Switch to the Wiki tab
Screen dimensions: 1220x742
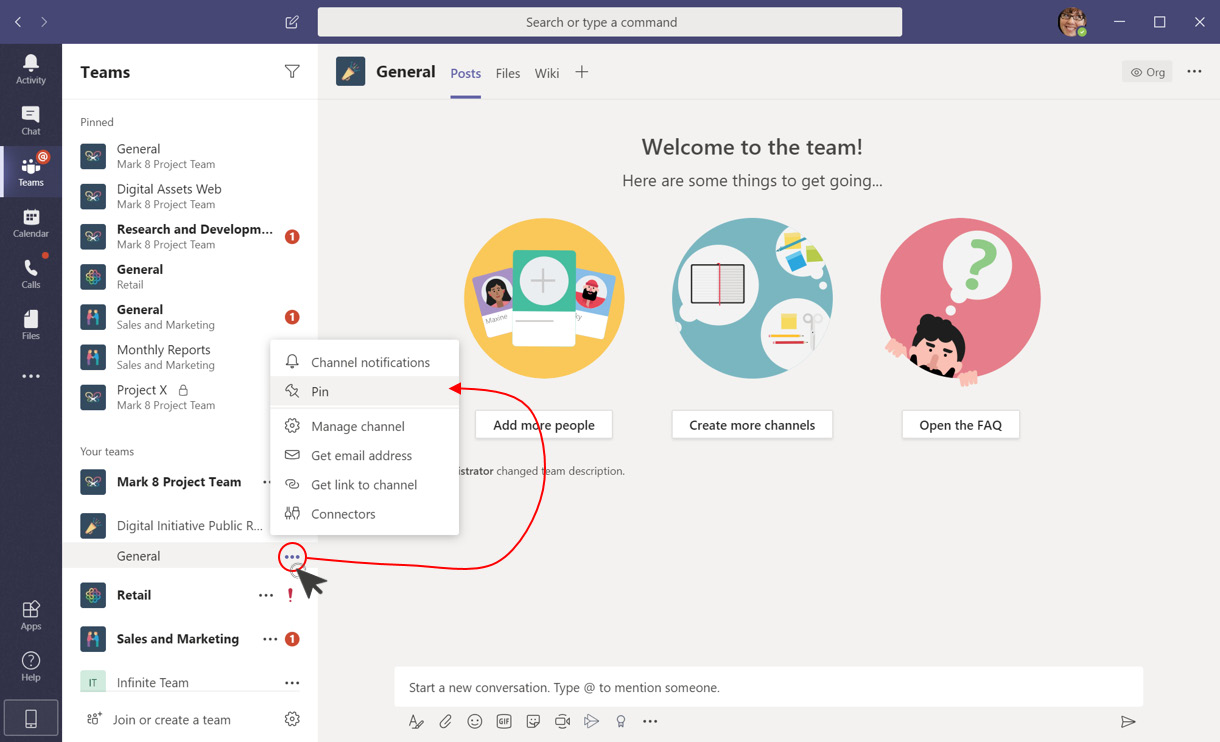click(x=547, y=73)
